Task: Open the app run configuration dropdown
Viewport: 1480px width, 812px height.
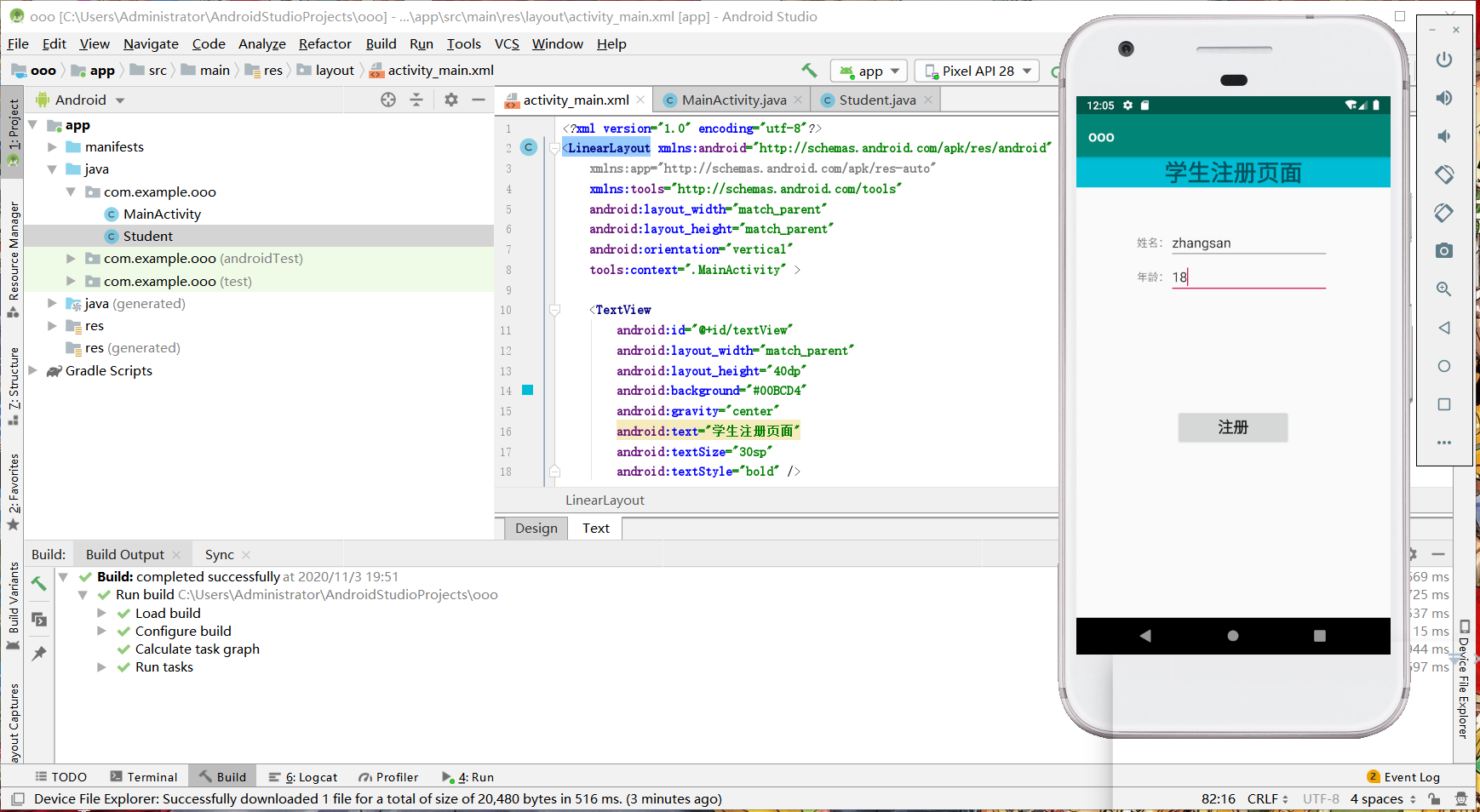Action: click(x=869, y=71)
